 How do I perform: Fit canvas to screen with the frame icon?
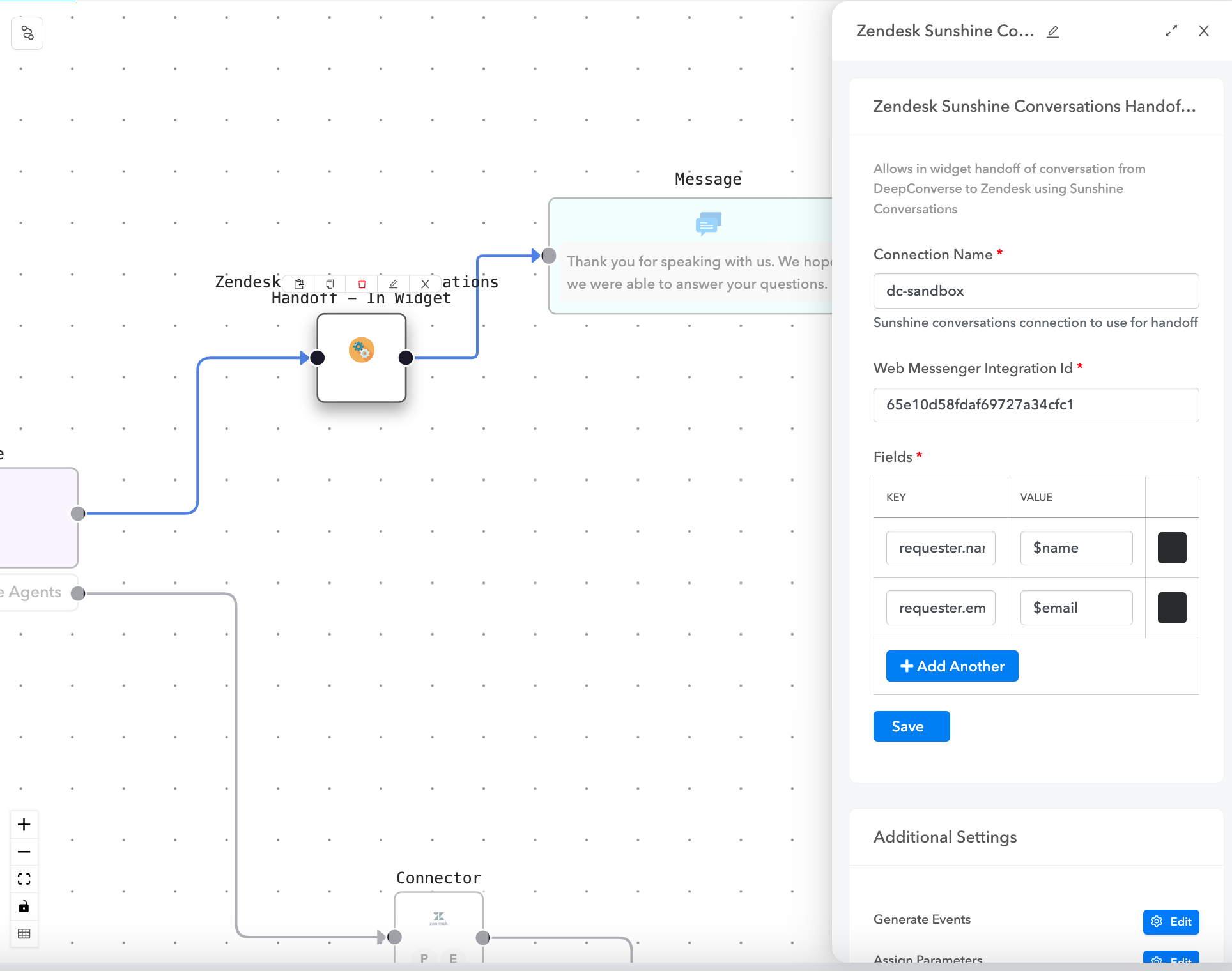click(24, 879)
